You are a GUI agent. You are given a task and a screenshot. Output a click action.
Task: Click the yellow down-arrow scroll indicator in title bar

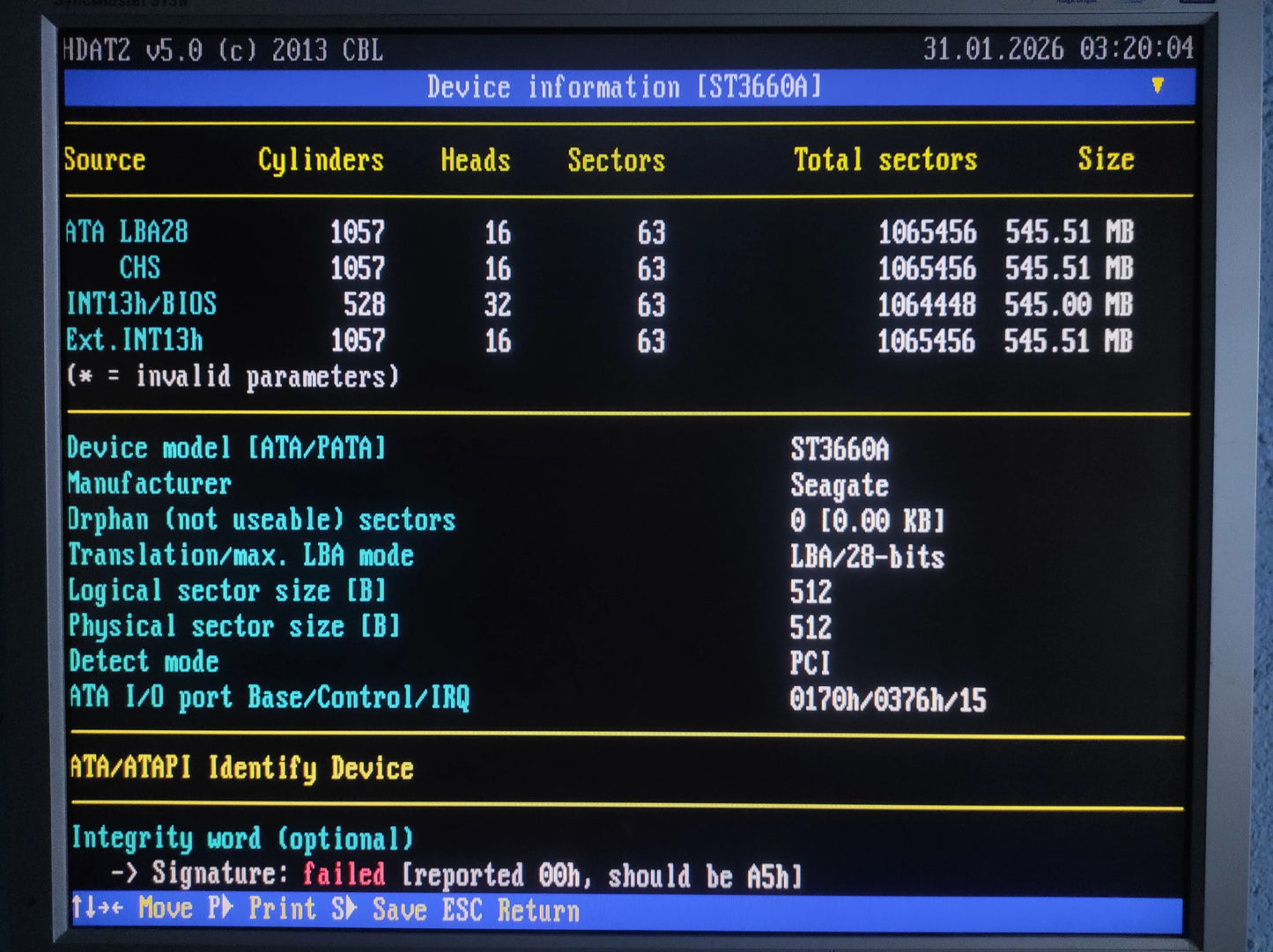(1158, 85)
